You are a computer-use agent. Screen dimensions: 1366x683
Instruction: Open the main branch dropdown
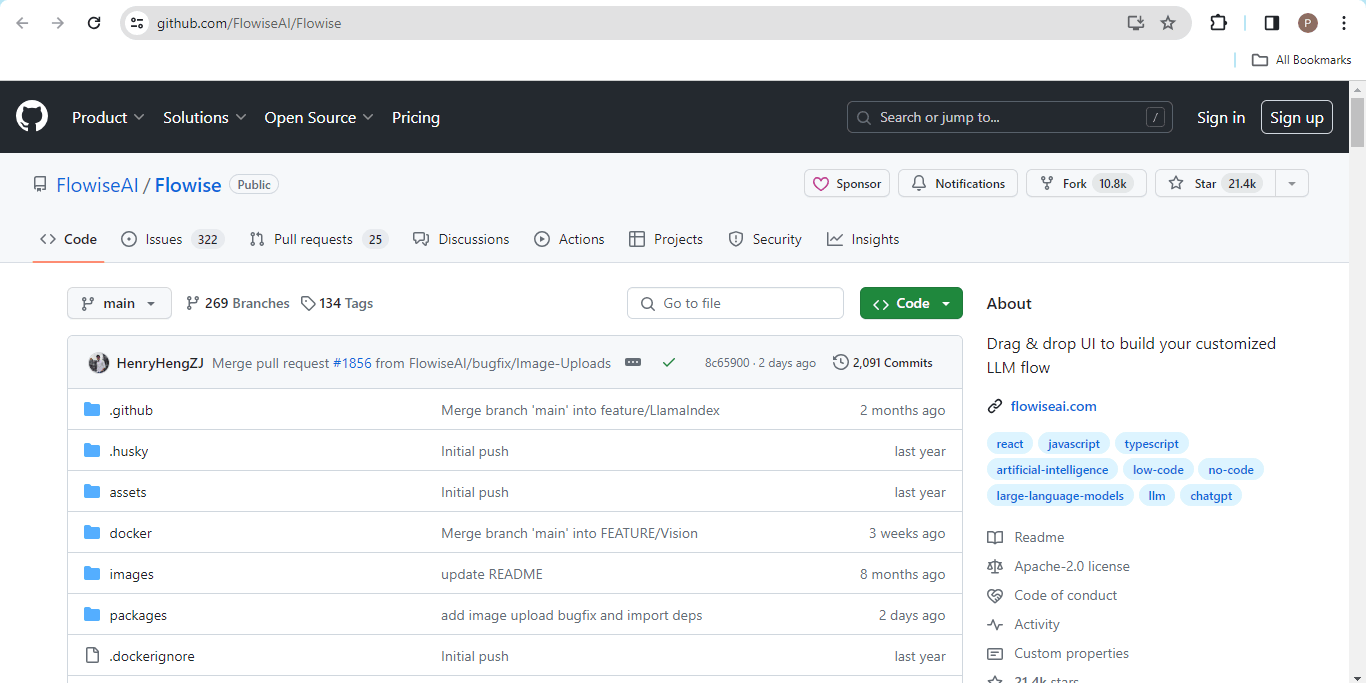(119, 303)
